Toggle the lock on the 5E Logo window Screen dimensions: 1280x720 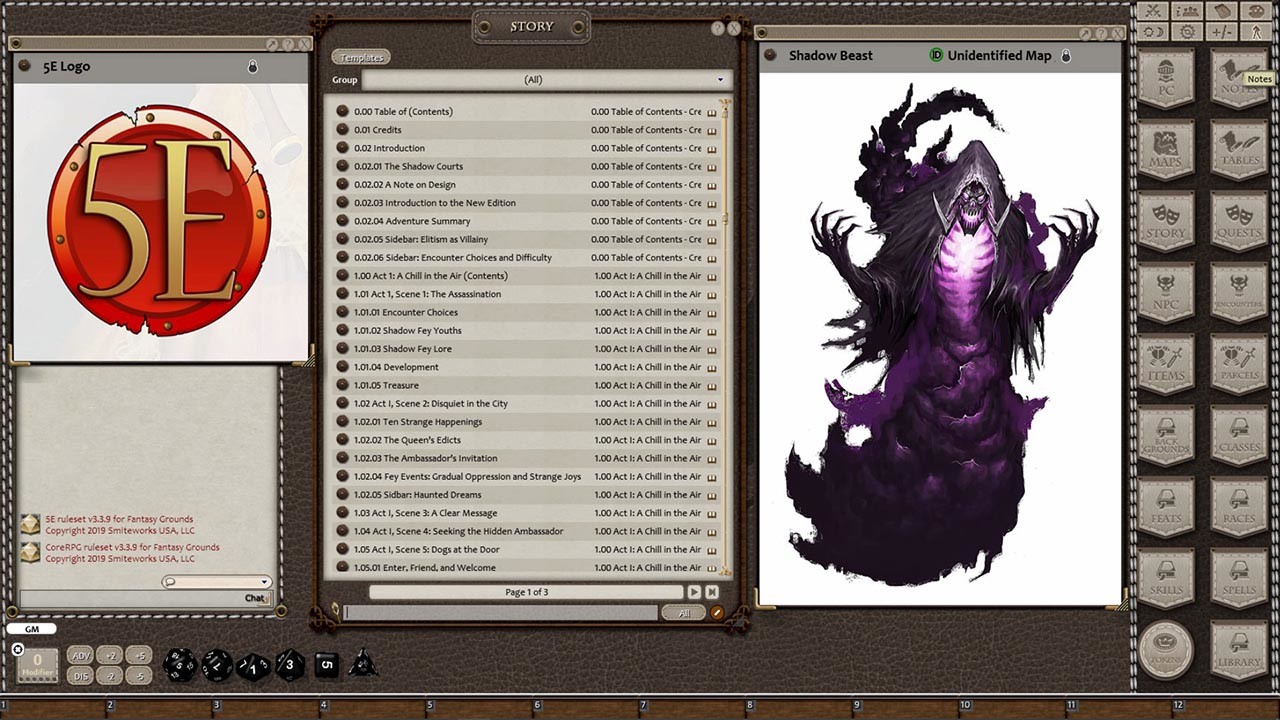pyautogui.click(x=253, y=65)
